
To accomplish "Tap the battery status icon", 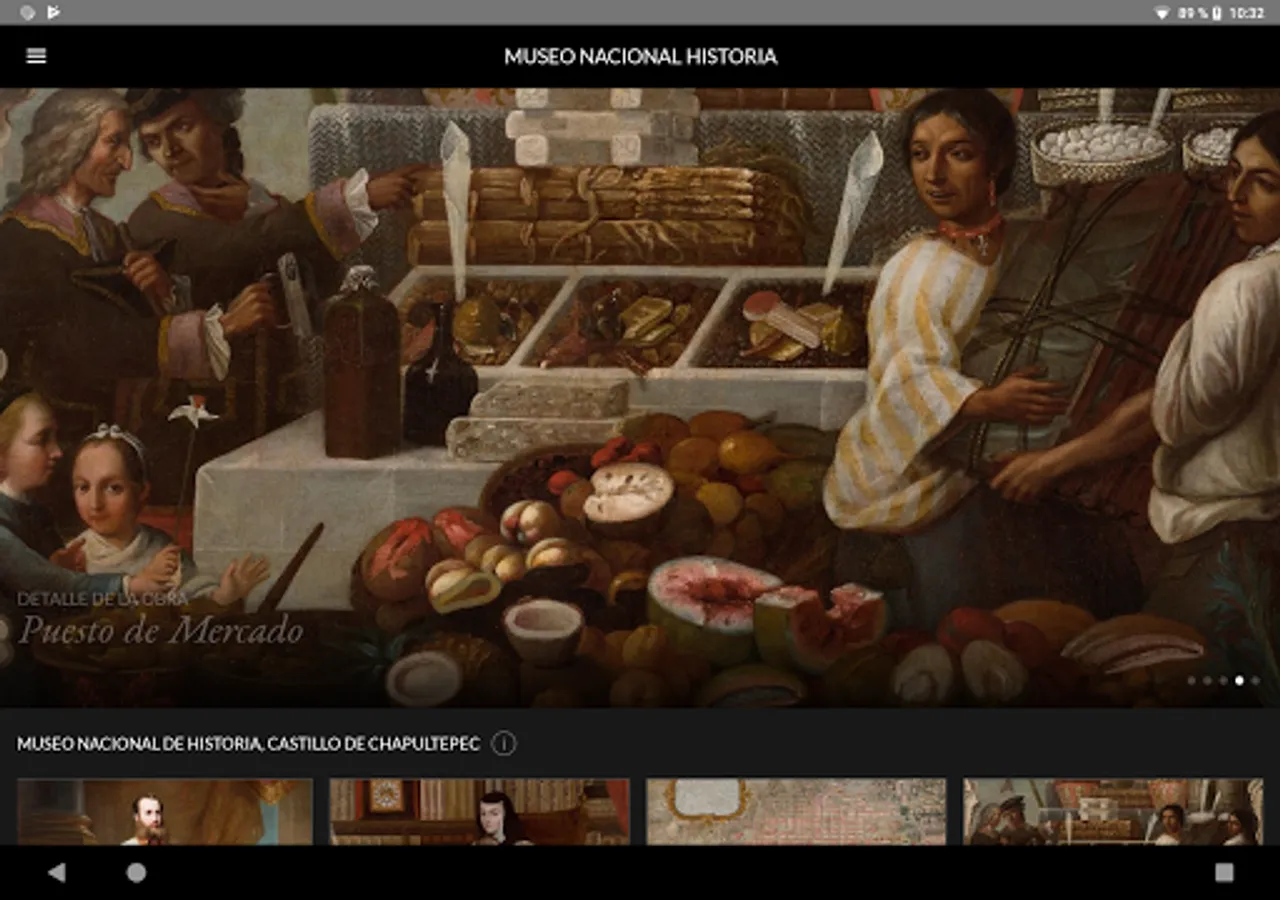I will pos(1217,13).
